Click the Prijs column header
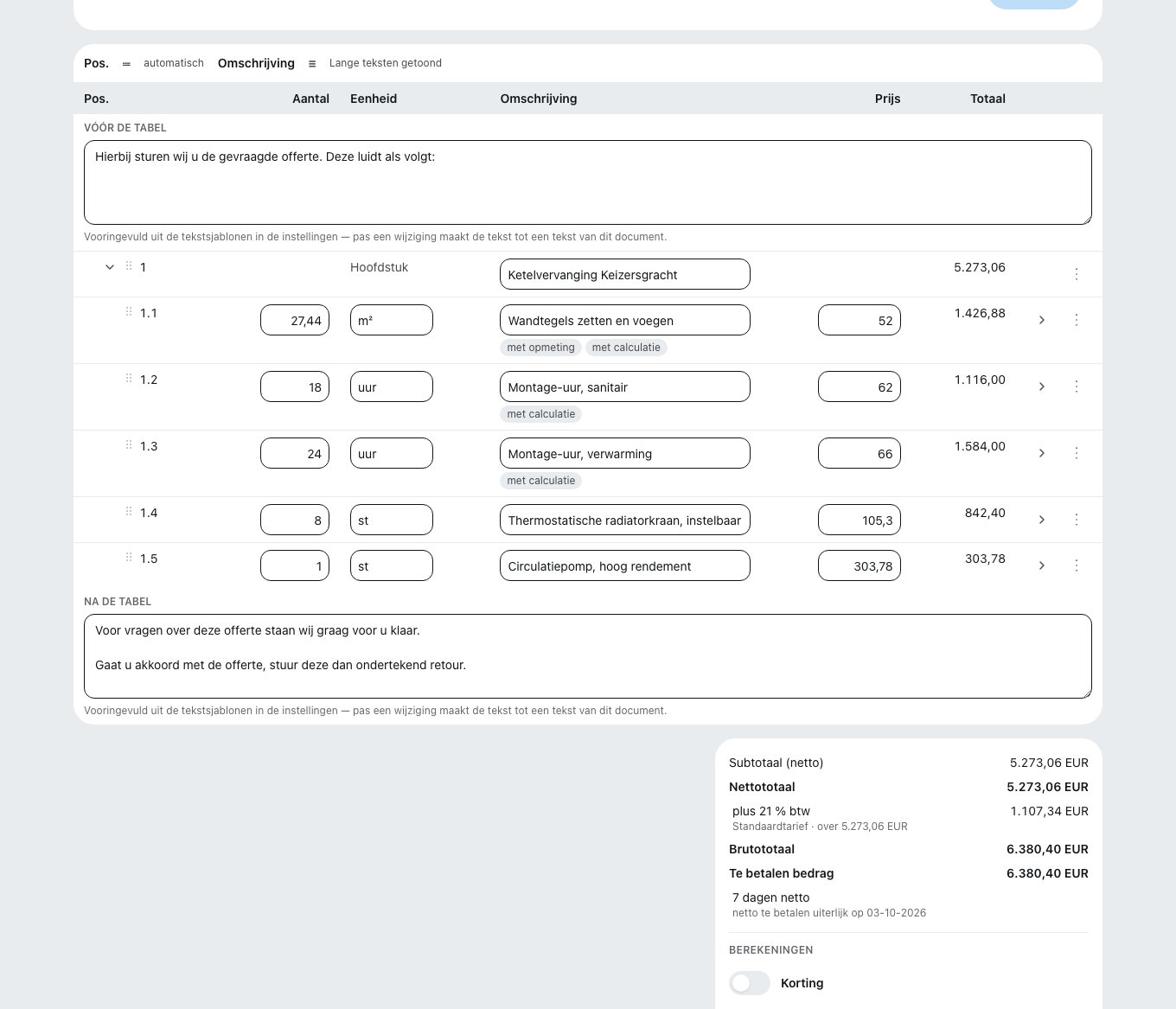Image resolution: width=1176 pixels, height=1009 pixels. click(x=887, y=99)
